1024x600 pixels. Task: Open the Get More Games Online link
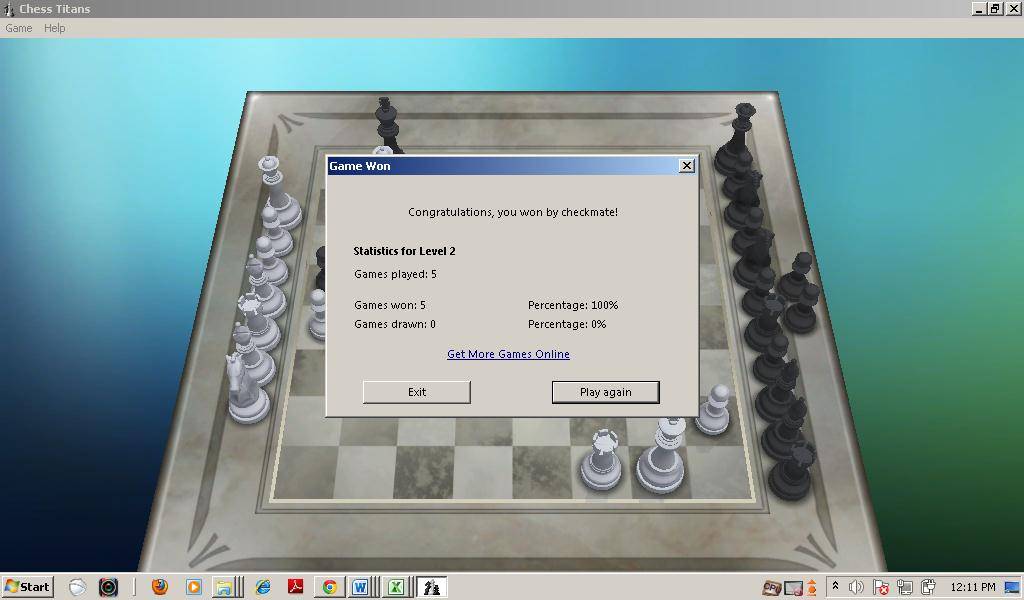tap(508, 354)
